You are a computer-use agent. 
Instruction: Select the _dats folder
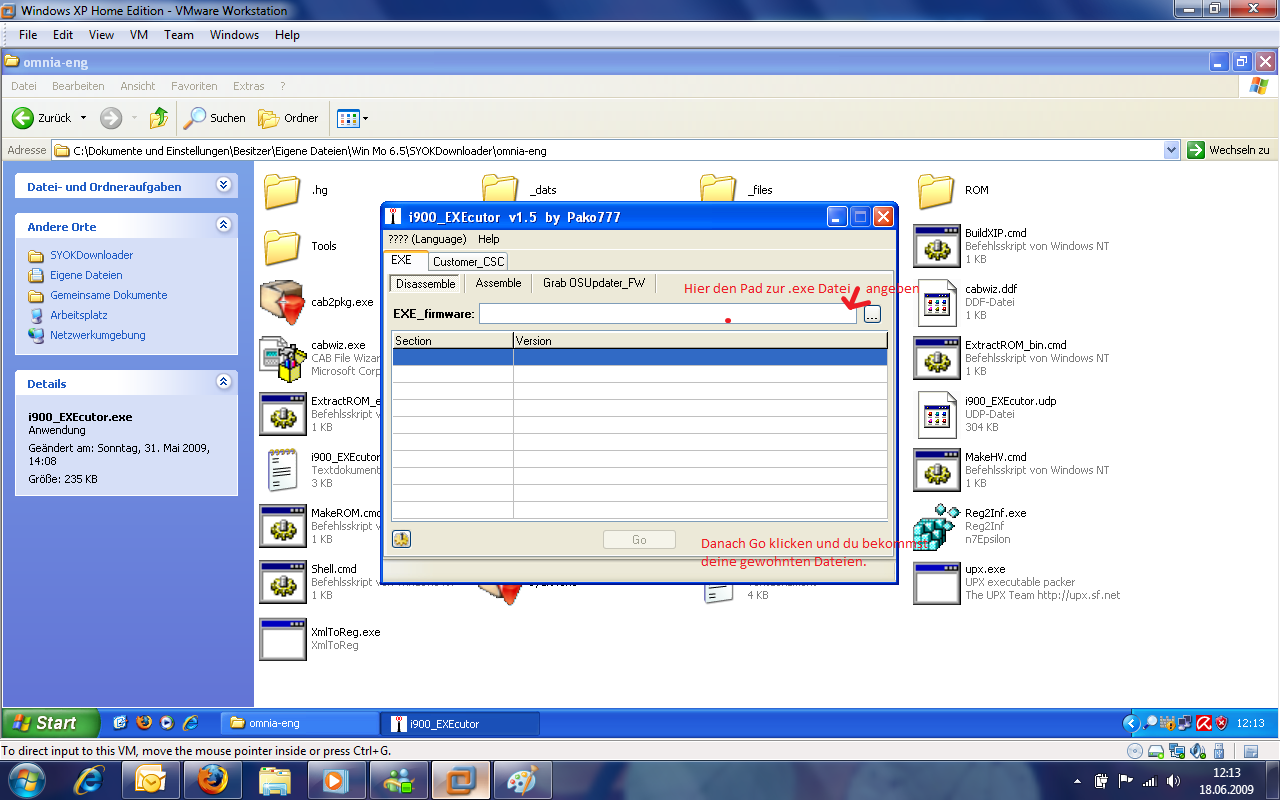tap(500, 190)
